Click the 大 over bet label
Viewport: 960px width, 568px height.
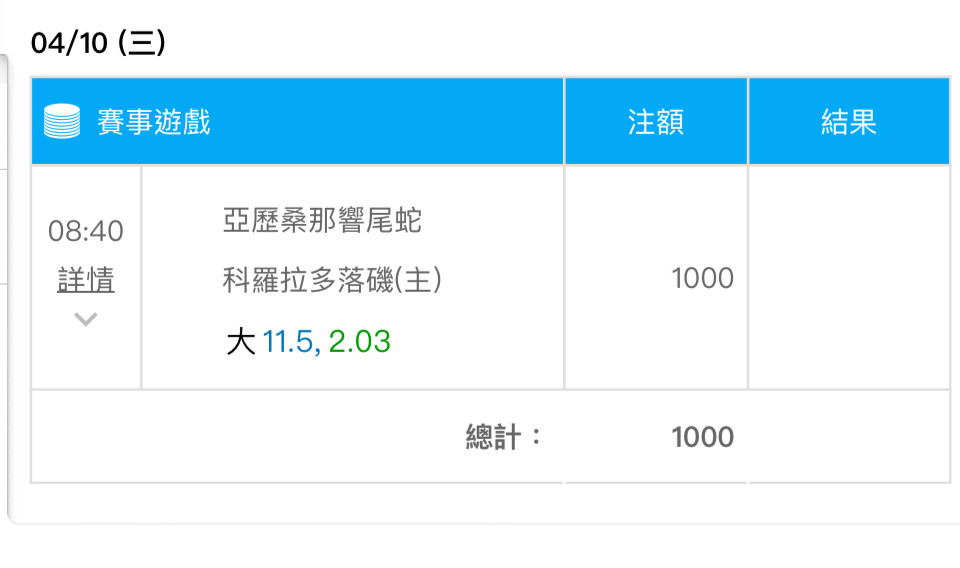coord(241,342)
